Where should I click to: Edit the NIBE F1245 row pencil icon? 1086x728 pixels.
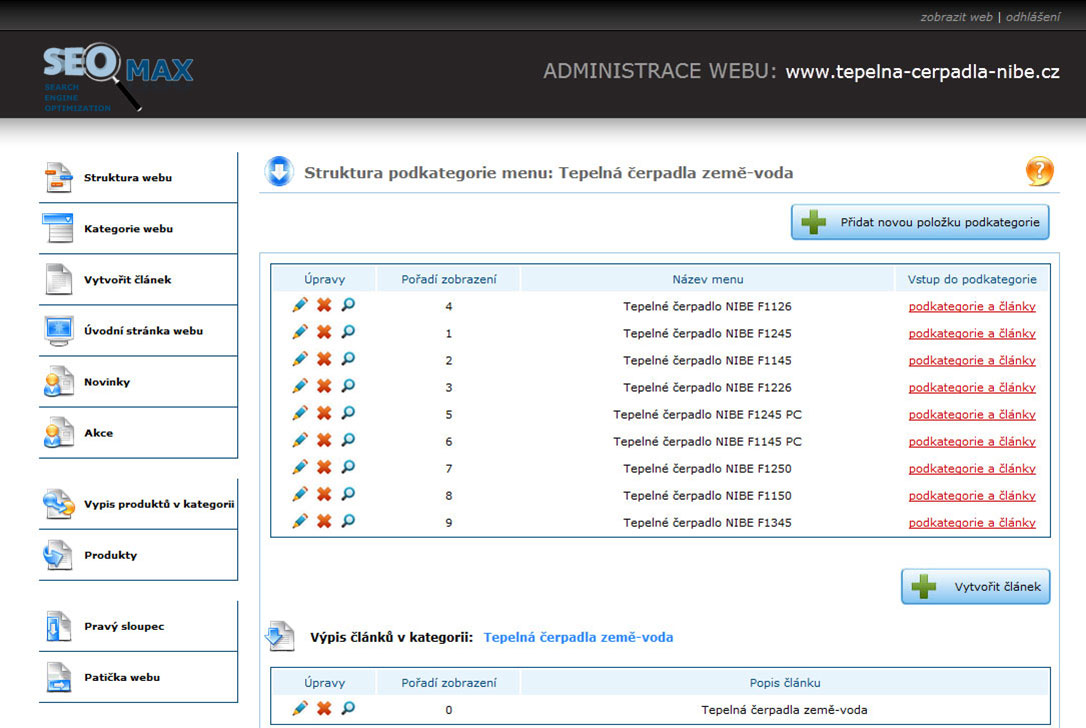click(x=300, y=332)
